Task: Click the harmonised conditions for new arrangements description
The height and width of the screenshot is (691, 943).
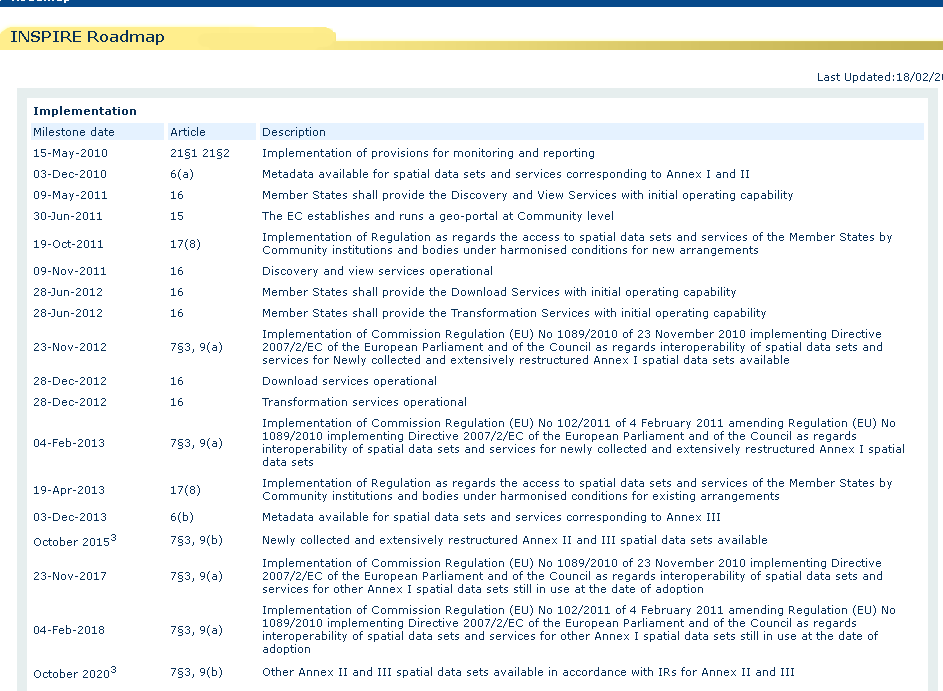Action: click(577, 244)
